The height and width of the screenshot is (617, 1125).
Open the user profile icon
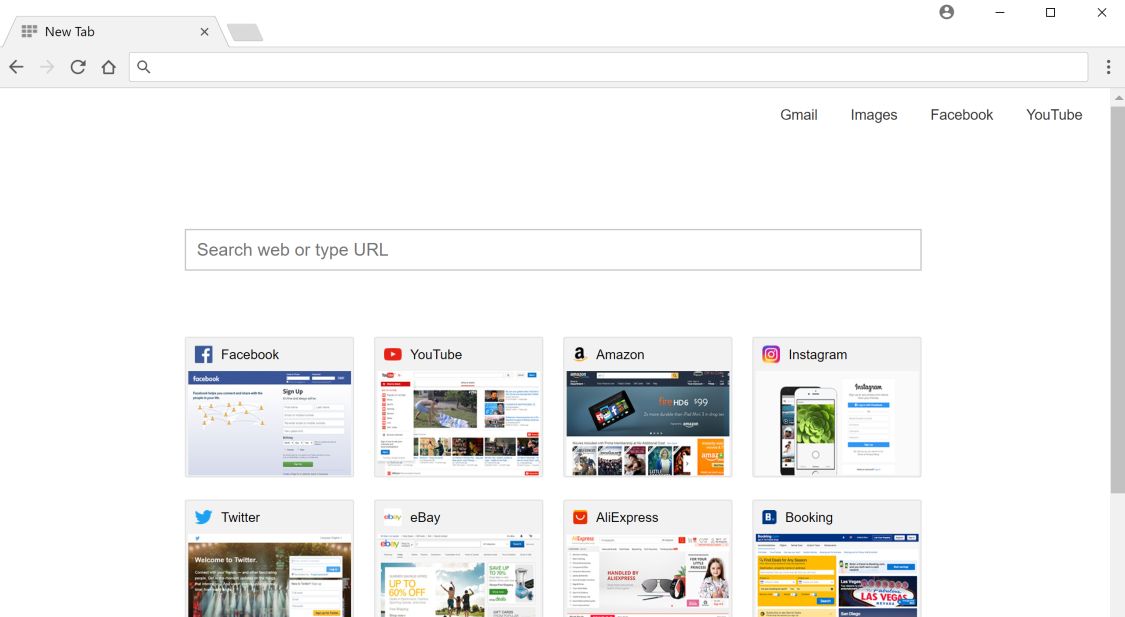946,12
